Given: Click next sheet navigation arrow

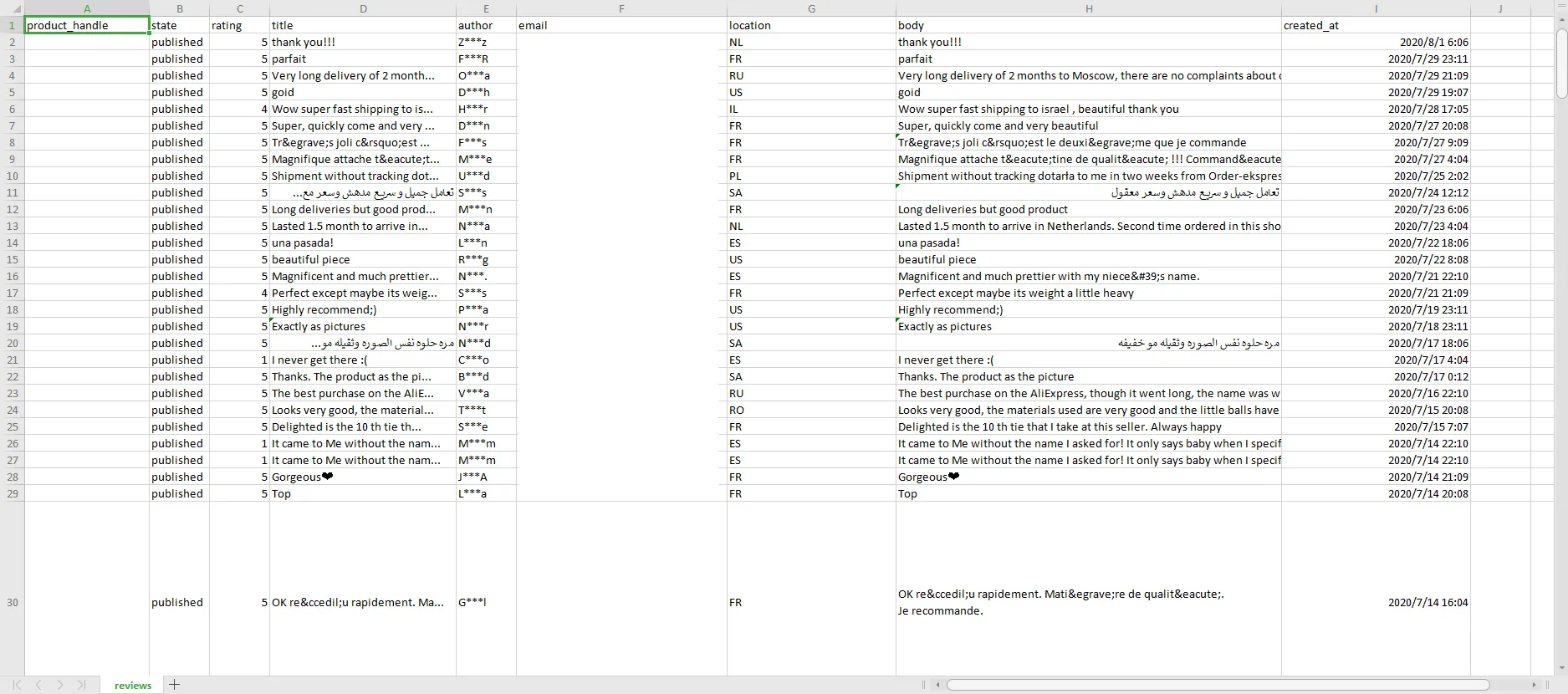Looking at the screenshot, I should [60, 685].
